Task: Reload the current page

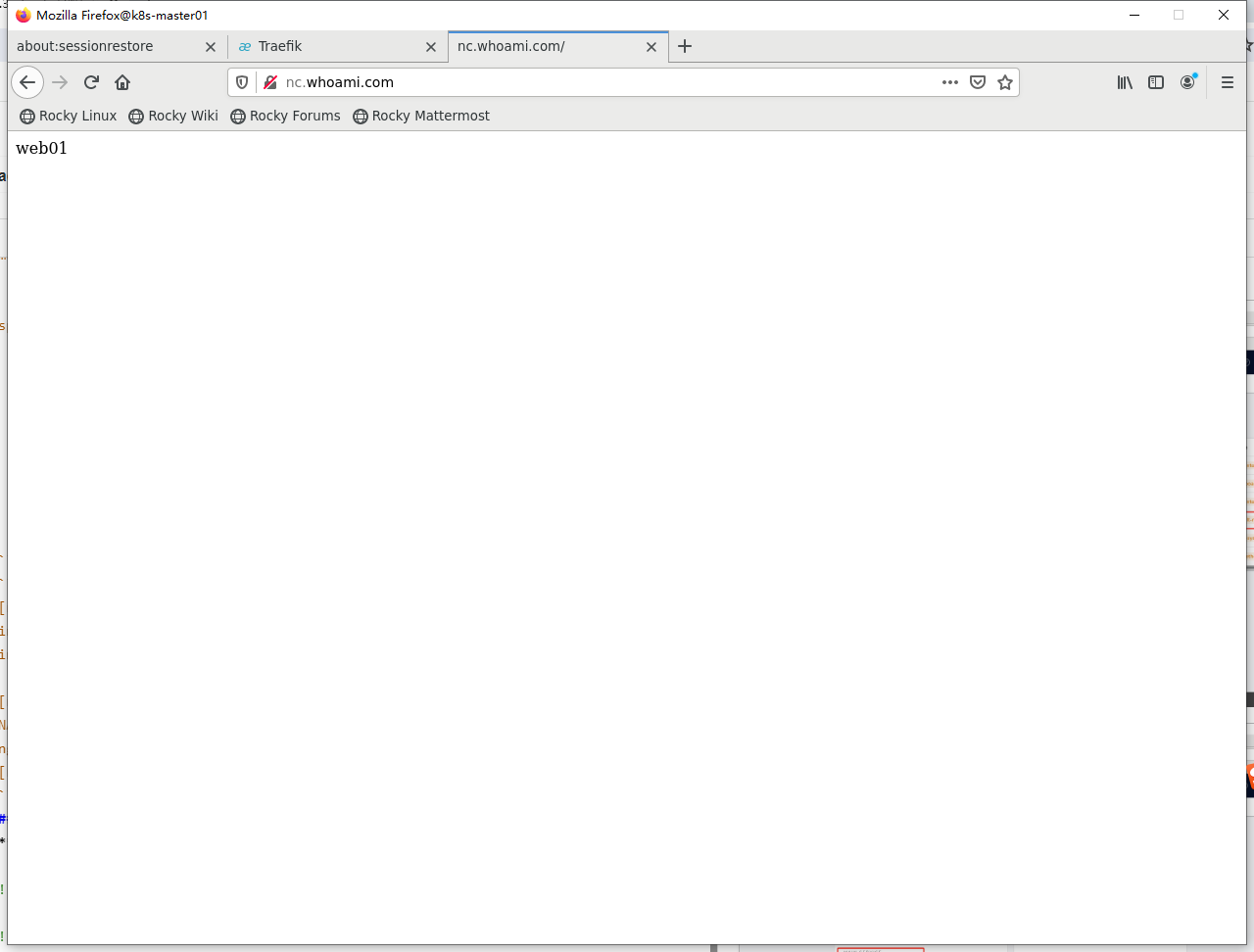Action: click(91, 82)
